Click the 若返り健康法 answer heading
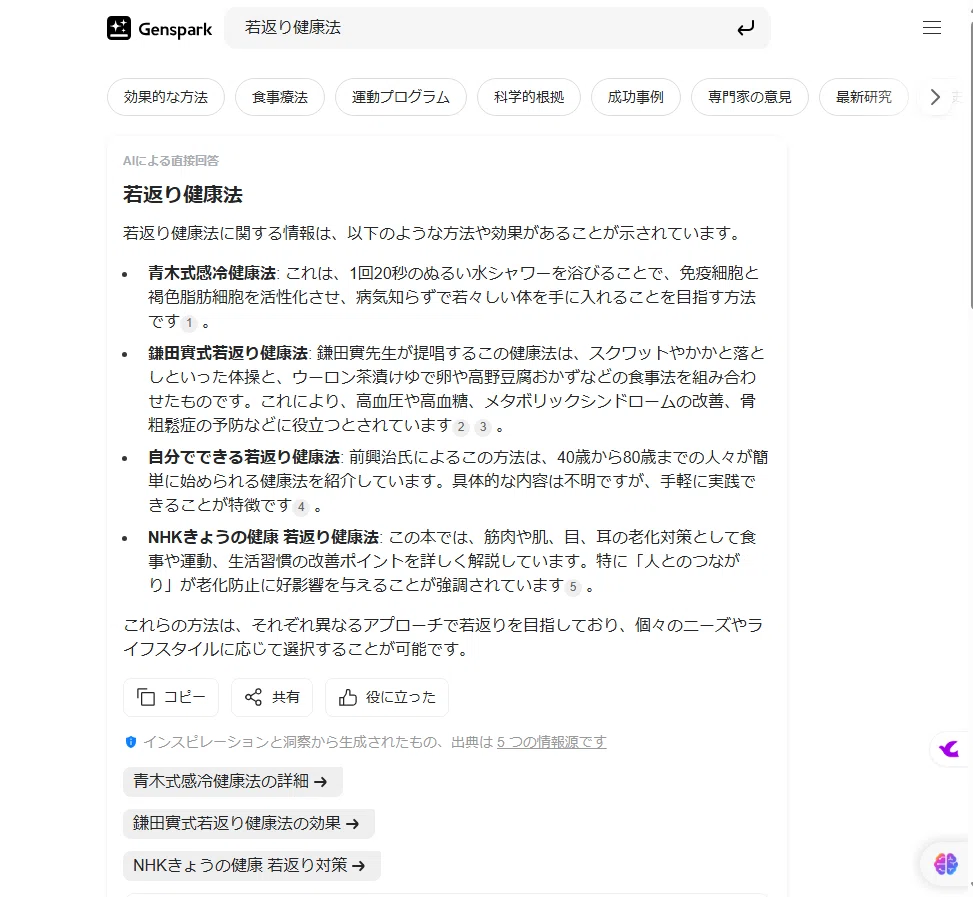Viewport: 973px width, 897px height. coord(182,195)
